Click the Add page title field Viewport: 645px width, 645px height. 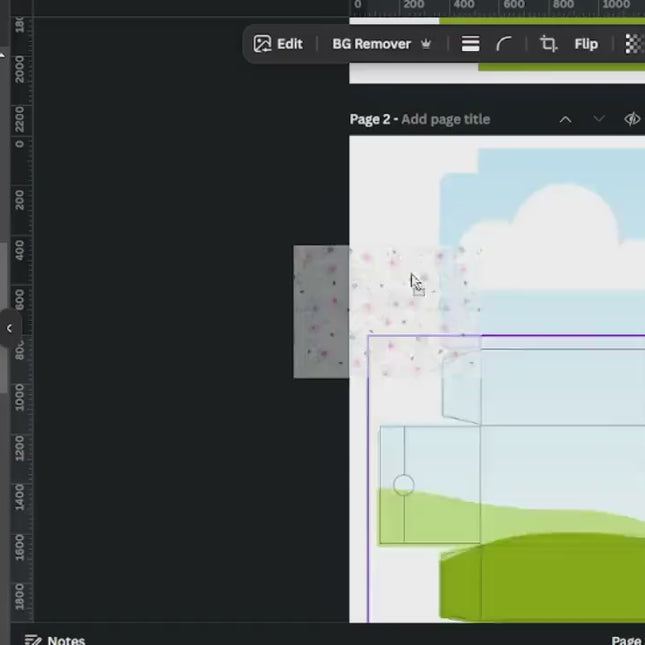click(x=445, y=119)
